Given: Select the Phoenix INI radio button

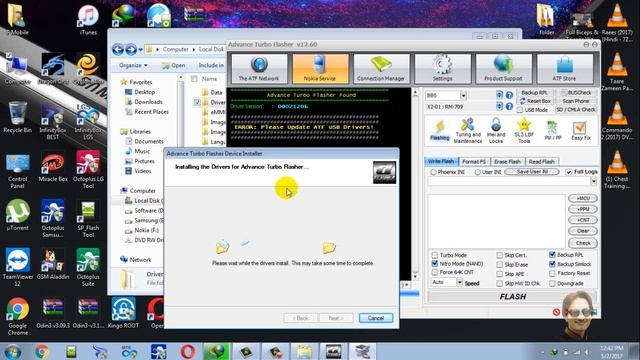Looking at the screenshot, I should 433,172.
